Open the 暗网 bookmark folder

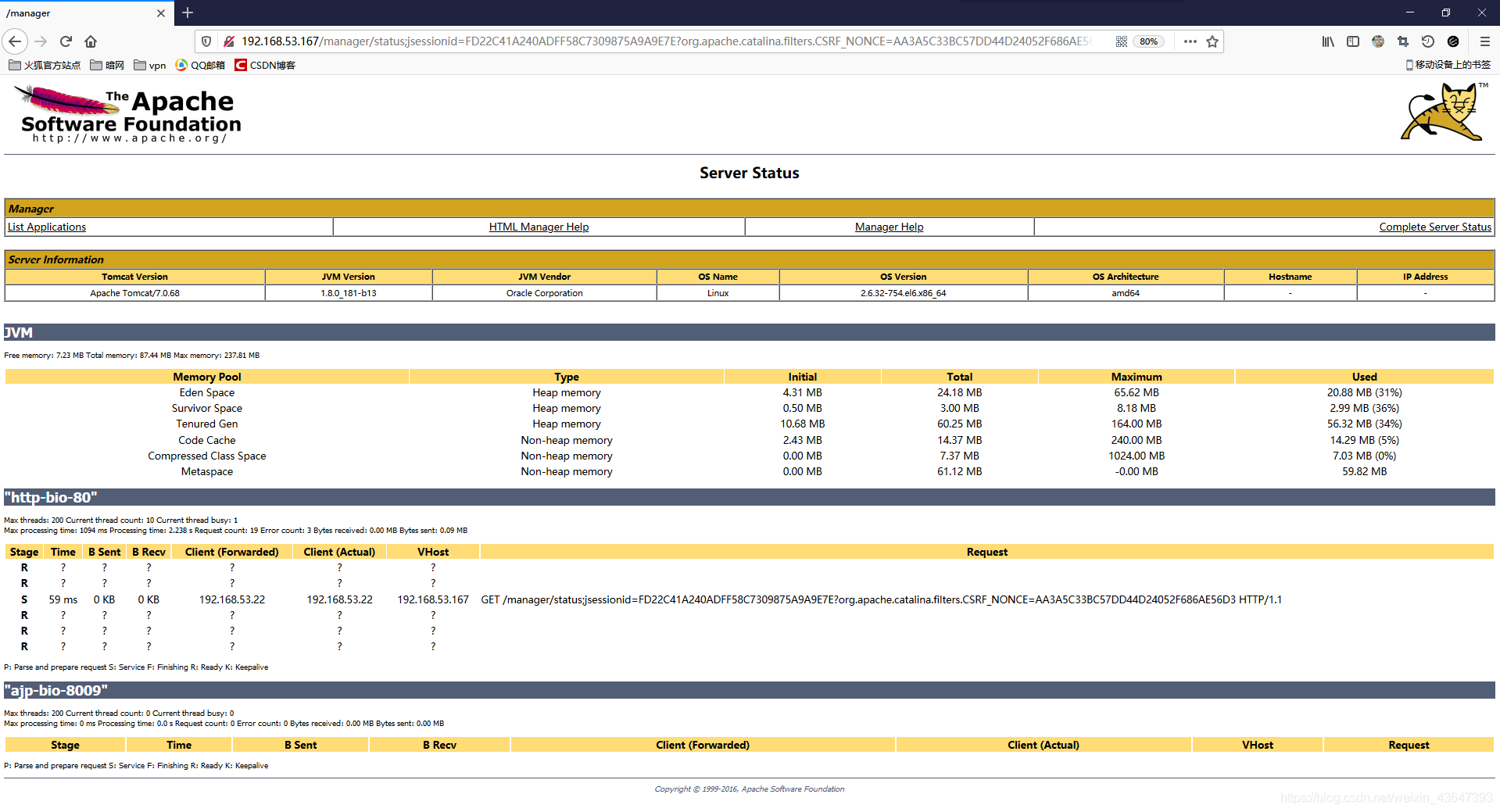point(107,65)
